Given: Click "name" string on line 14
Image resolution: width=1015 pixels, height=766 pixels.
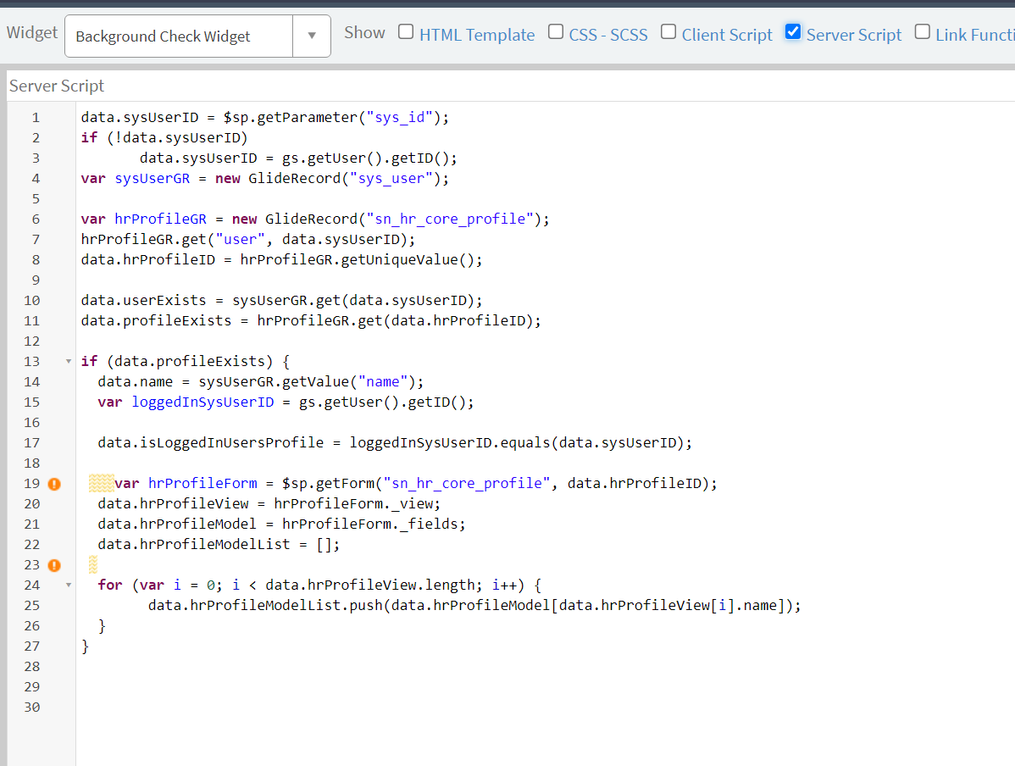Looking at the screenshot, I should (383, 381).
